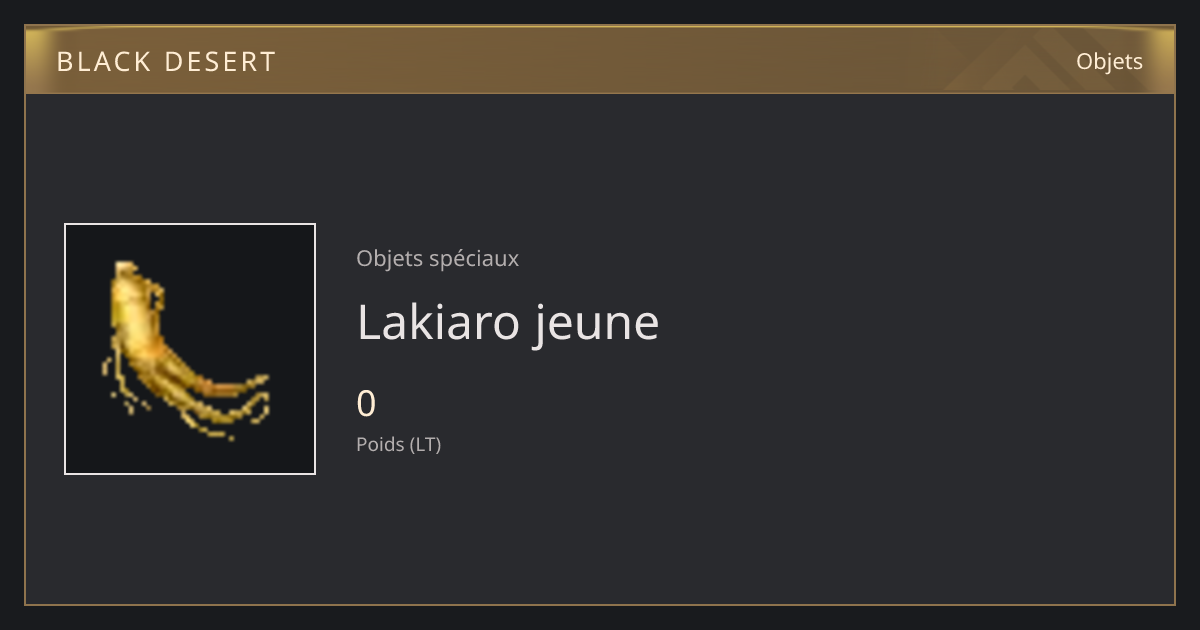
Task: Open the Objets spéciaux category
Action: click(x=437, y=258)
